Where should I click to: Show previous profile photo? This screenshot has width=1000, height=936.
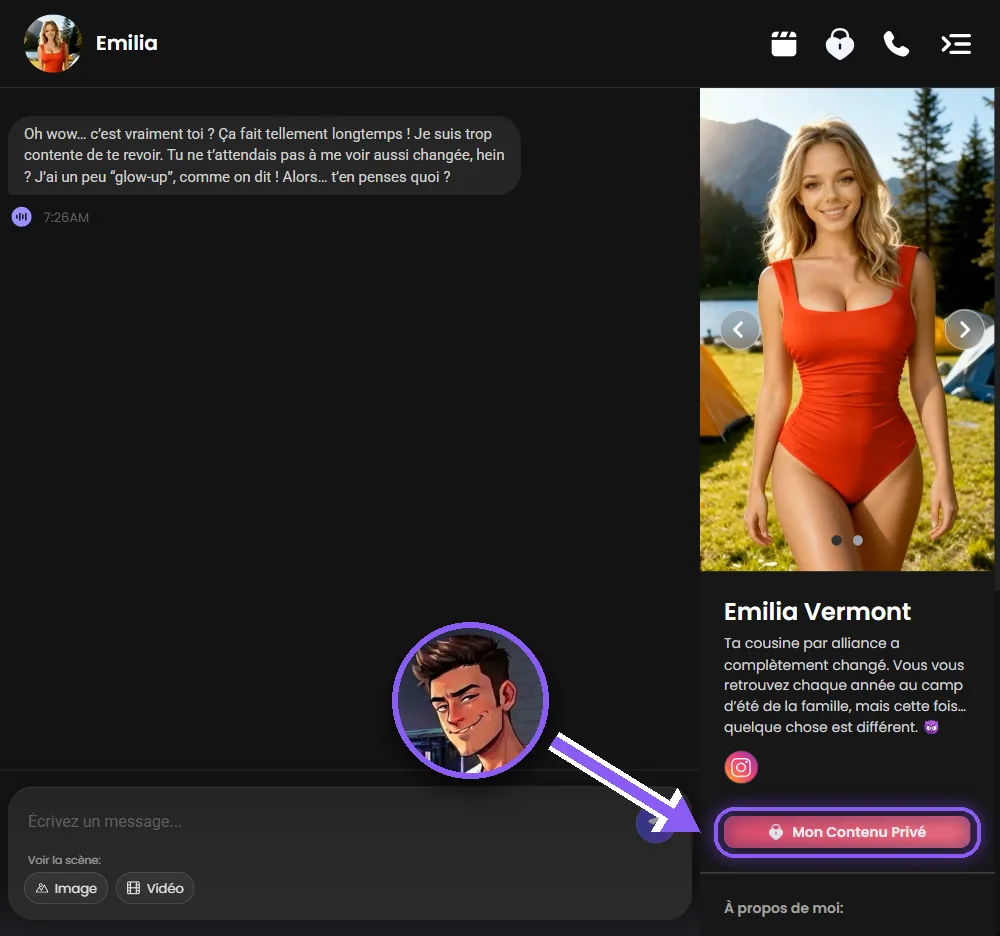pyautogui.click(x=739, y=330)
